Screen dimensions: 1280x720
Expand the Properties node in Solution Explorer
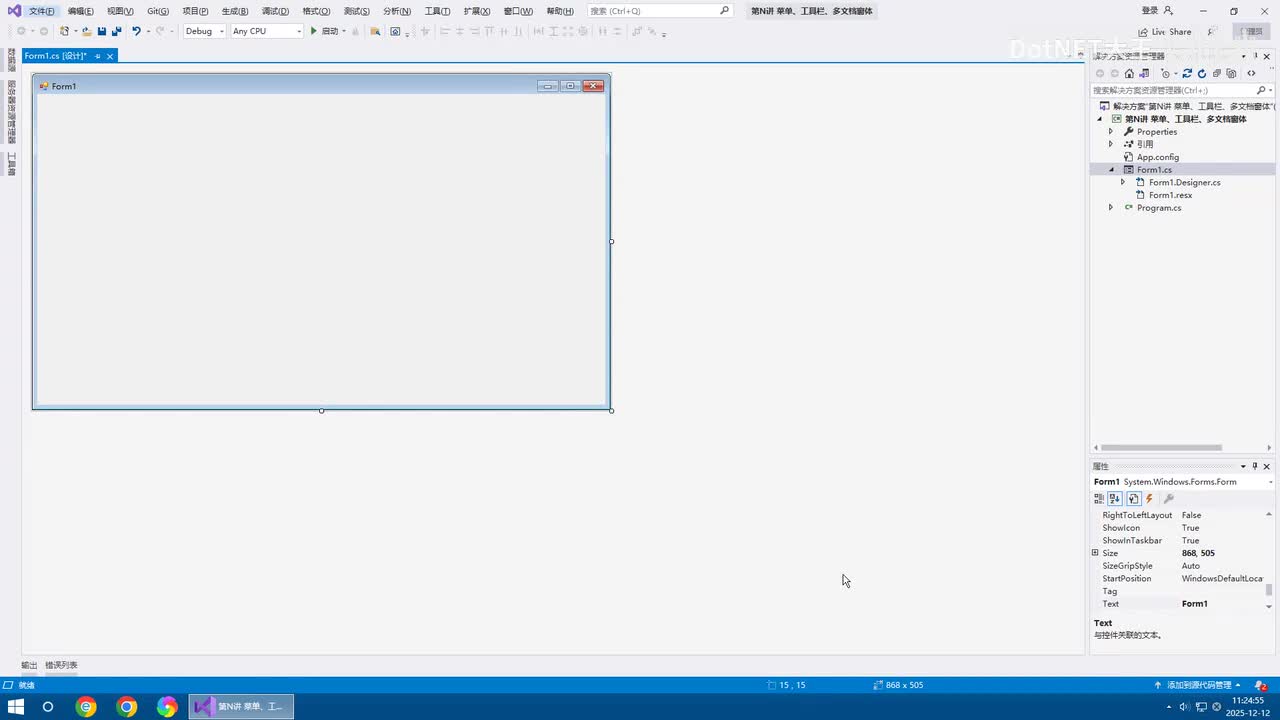(1110, 132)
